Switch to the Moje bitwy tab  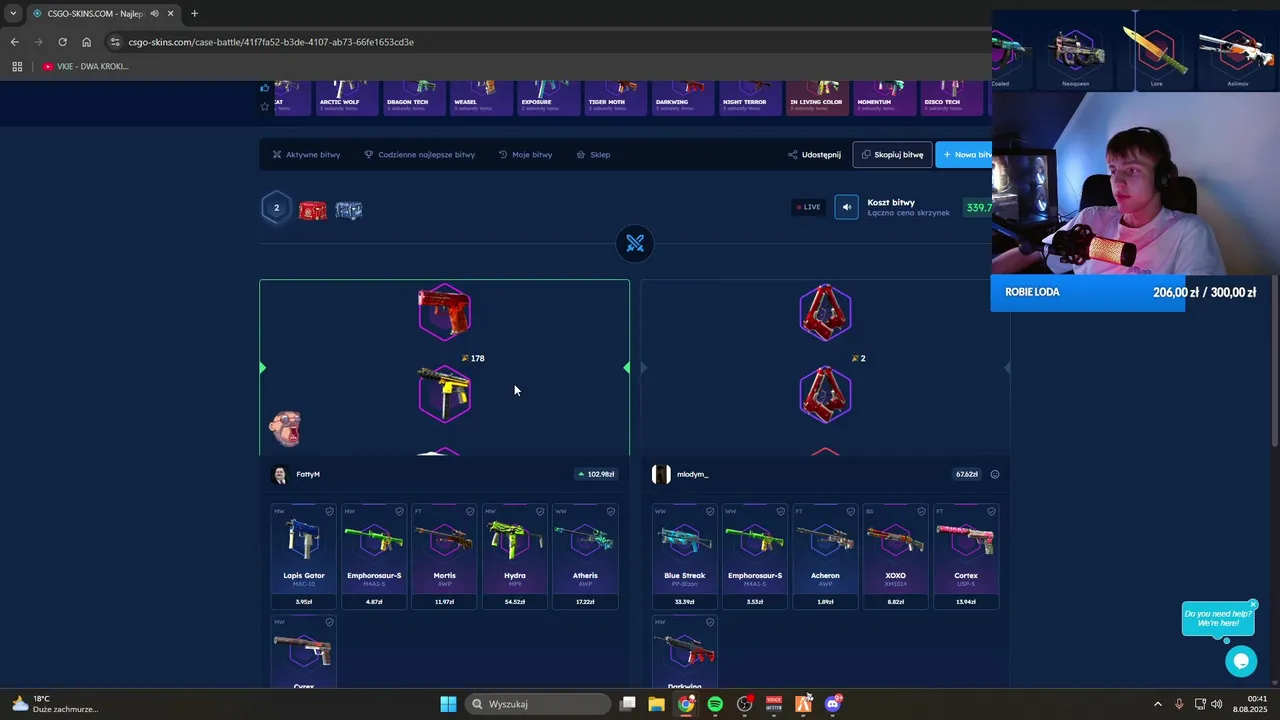(x=525, y=155)
